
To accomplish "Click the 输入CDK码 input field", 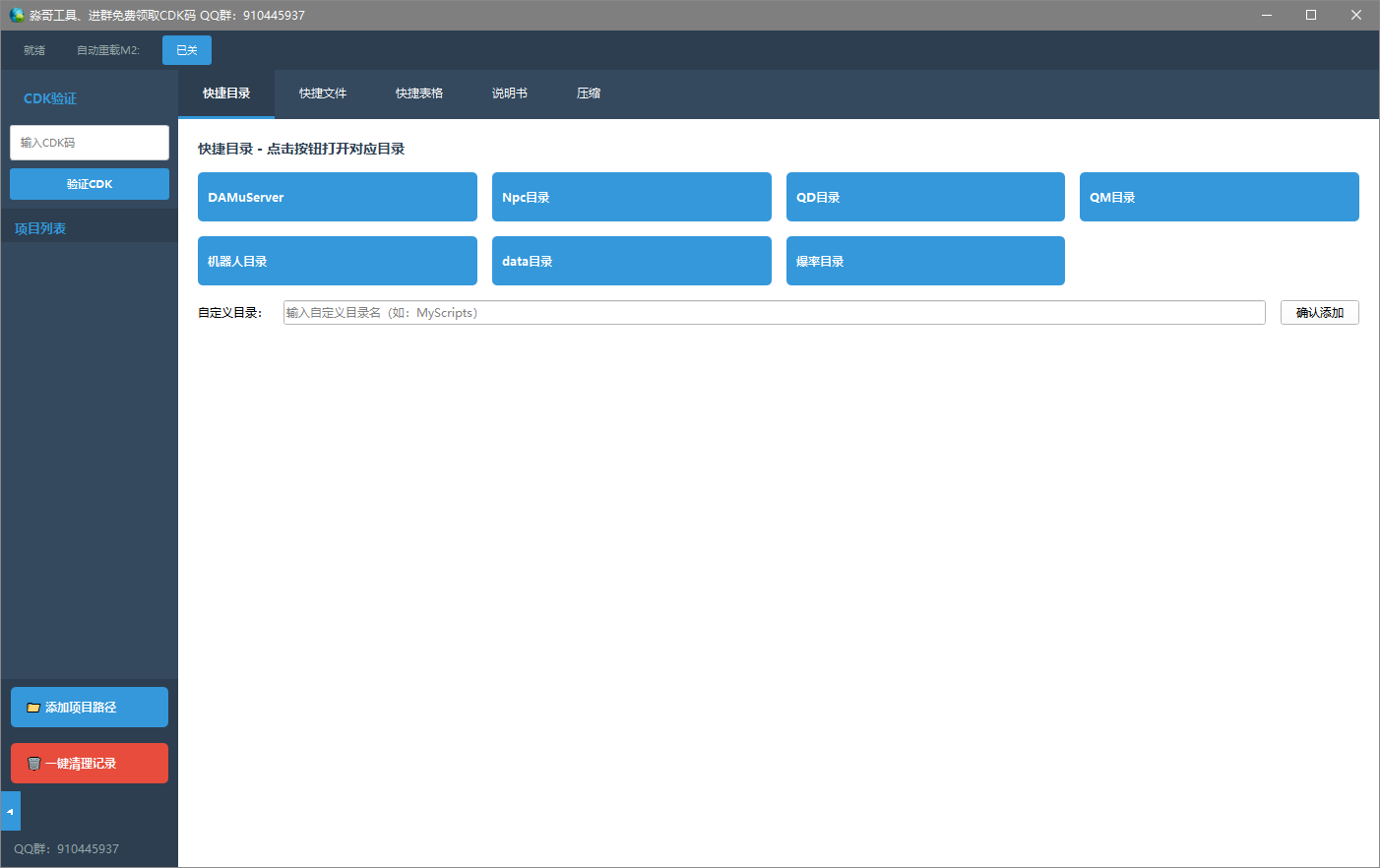I will tap(90, 143).
